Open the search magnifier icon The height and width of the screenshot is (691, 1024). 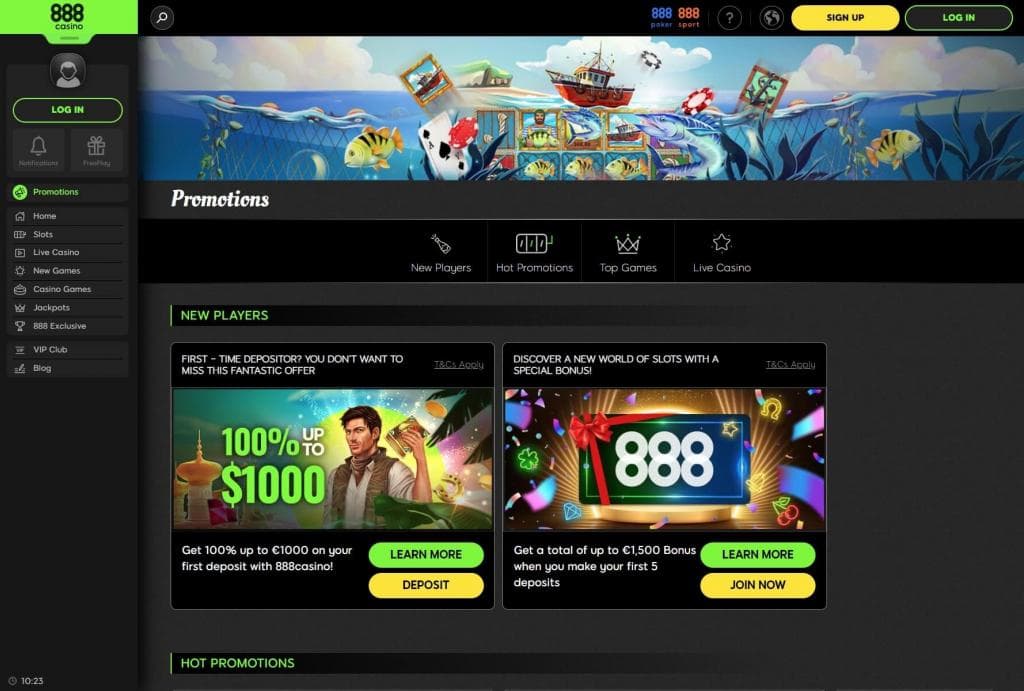pyautogui.click(x=162, y=18)
